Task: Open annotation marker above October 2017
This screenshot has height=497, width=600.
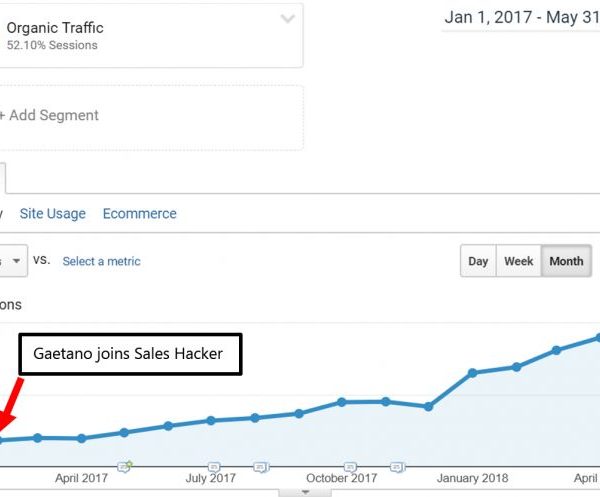Action: 350,466
